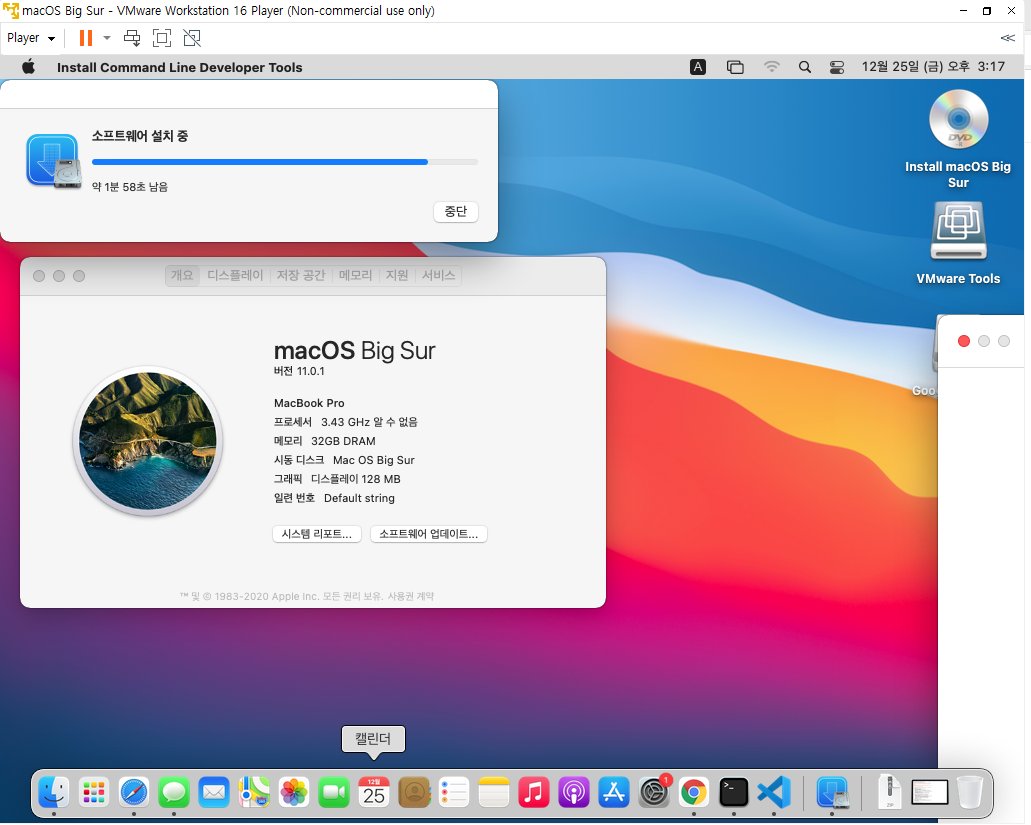Toggle VMware Unity mode icon
The width and height of the screenshot is (1031, 825).
pos(192,38)
